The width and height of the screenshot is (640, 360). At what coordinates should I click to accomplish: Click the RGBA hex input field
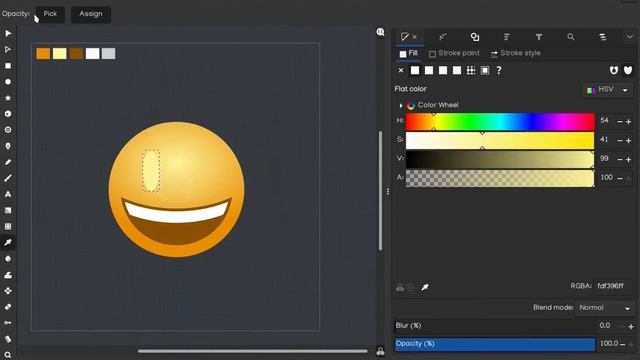click(x=611, y=286)
